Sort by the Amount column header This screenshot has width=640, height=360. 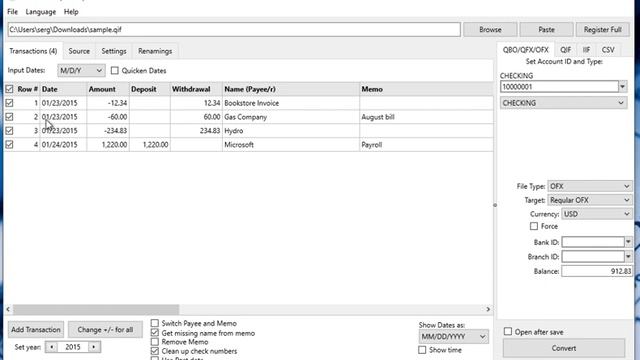(108, 89)
